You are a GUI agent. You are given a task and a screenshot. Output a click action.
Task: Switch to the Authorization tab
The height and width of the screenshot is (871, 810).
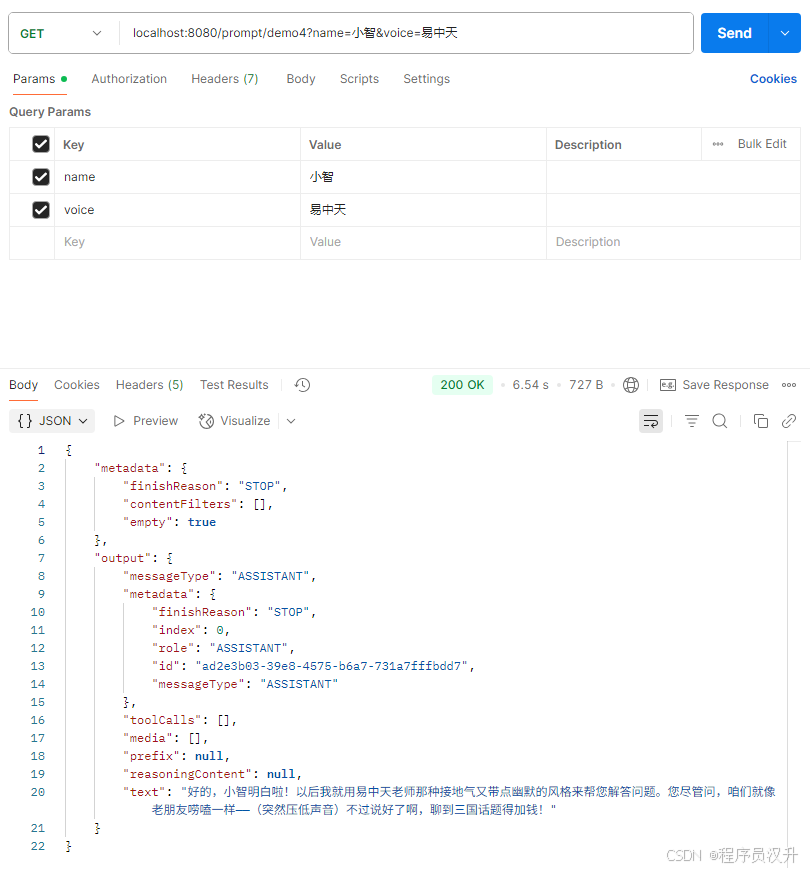tap(129, 79)
